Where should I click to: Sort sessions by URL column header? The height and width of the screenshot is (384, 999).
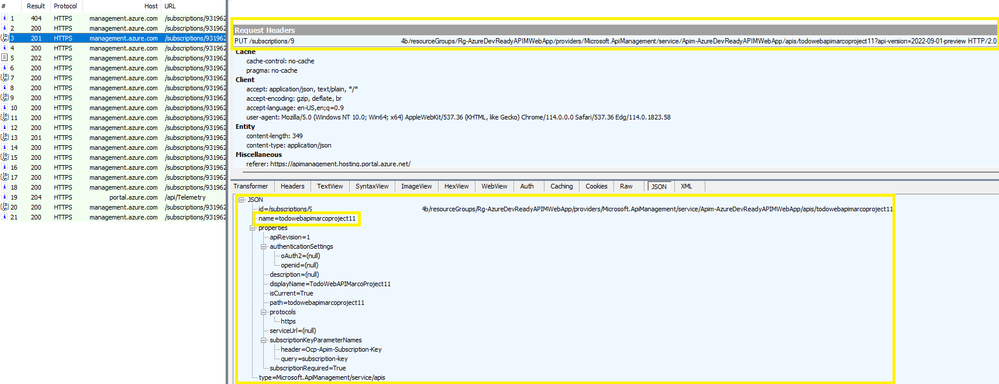[194, 6]
